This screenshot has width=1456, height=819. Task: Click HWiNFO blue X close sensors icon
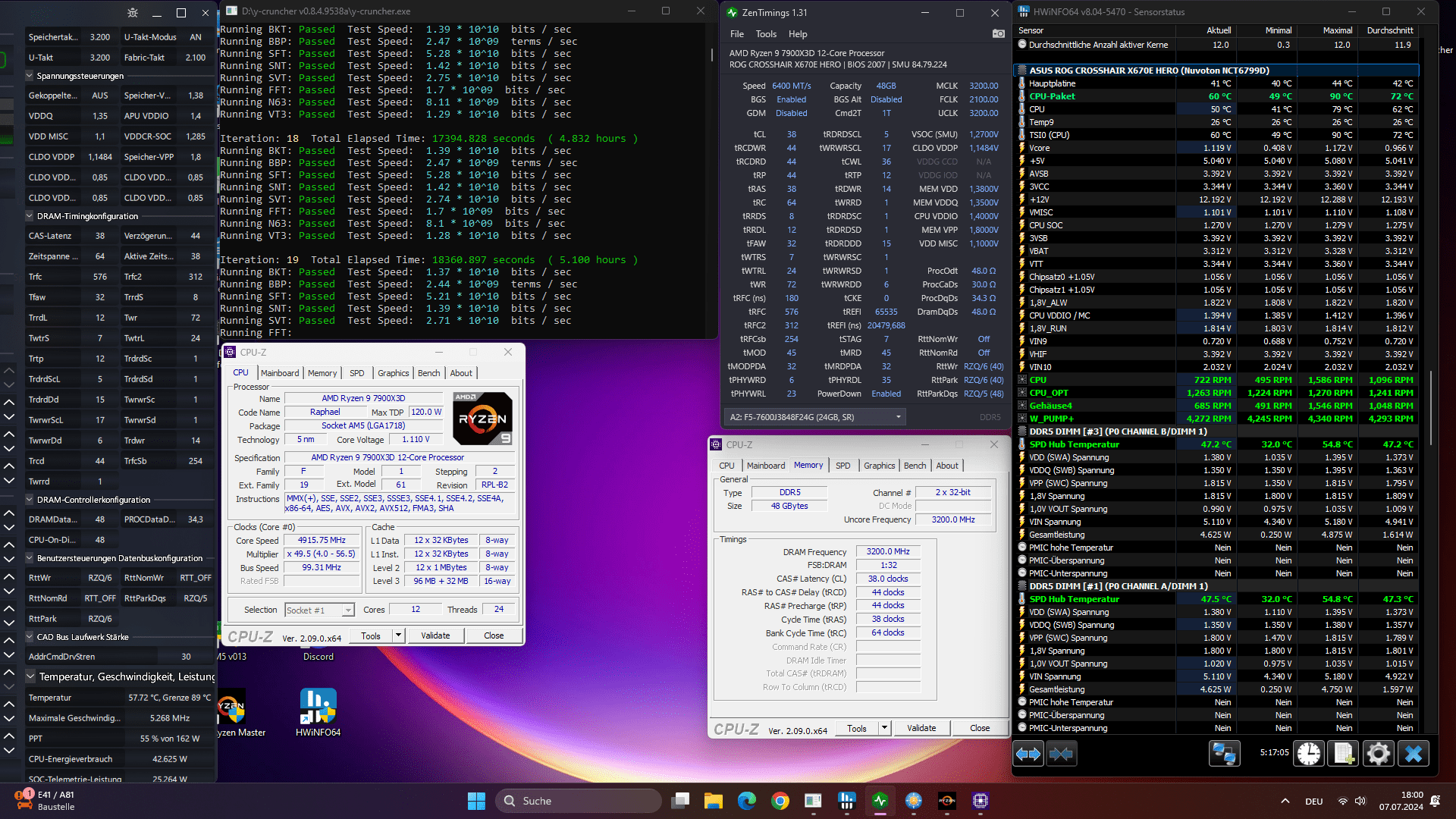(x=1413, y=754)
